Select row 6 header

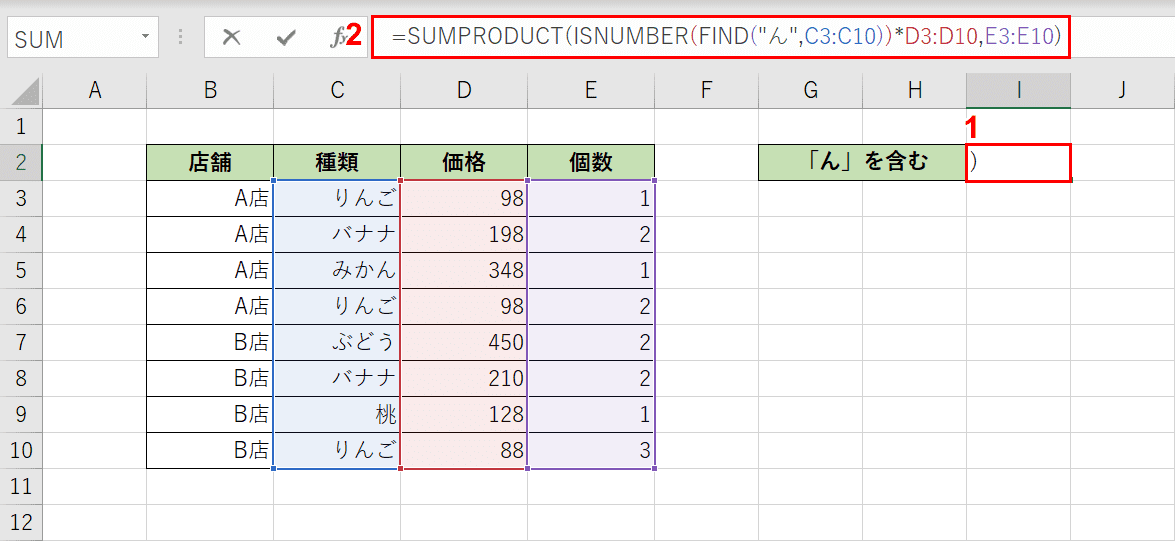[x=21, y=306]
